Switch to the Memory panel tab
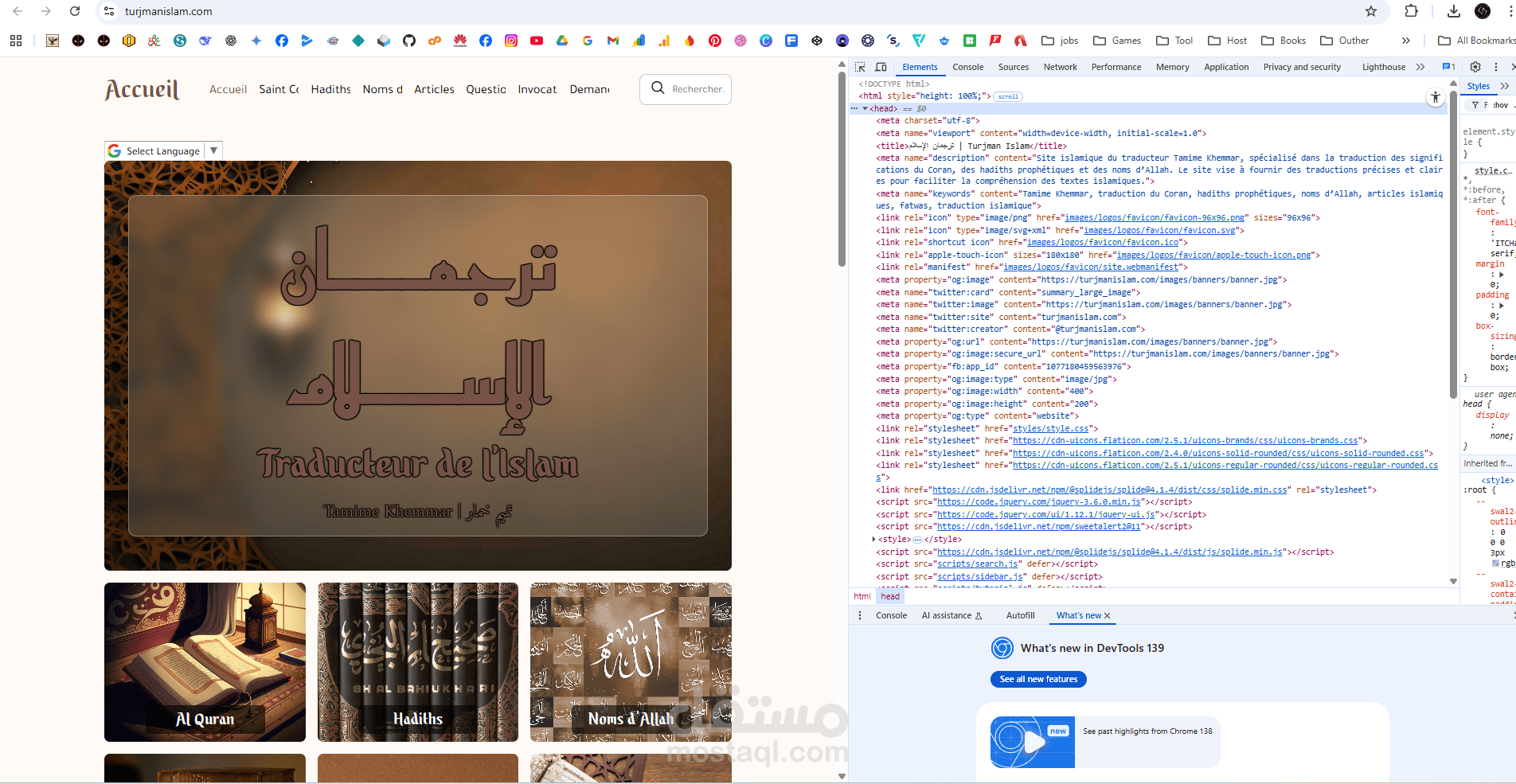The width and height of the screenshot is (1516, 784). click(1173, 67)
